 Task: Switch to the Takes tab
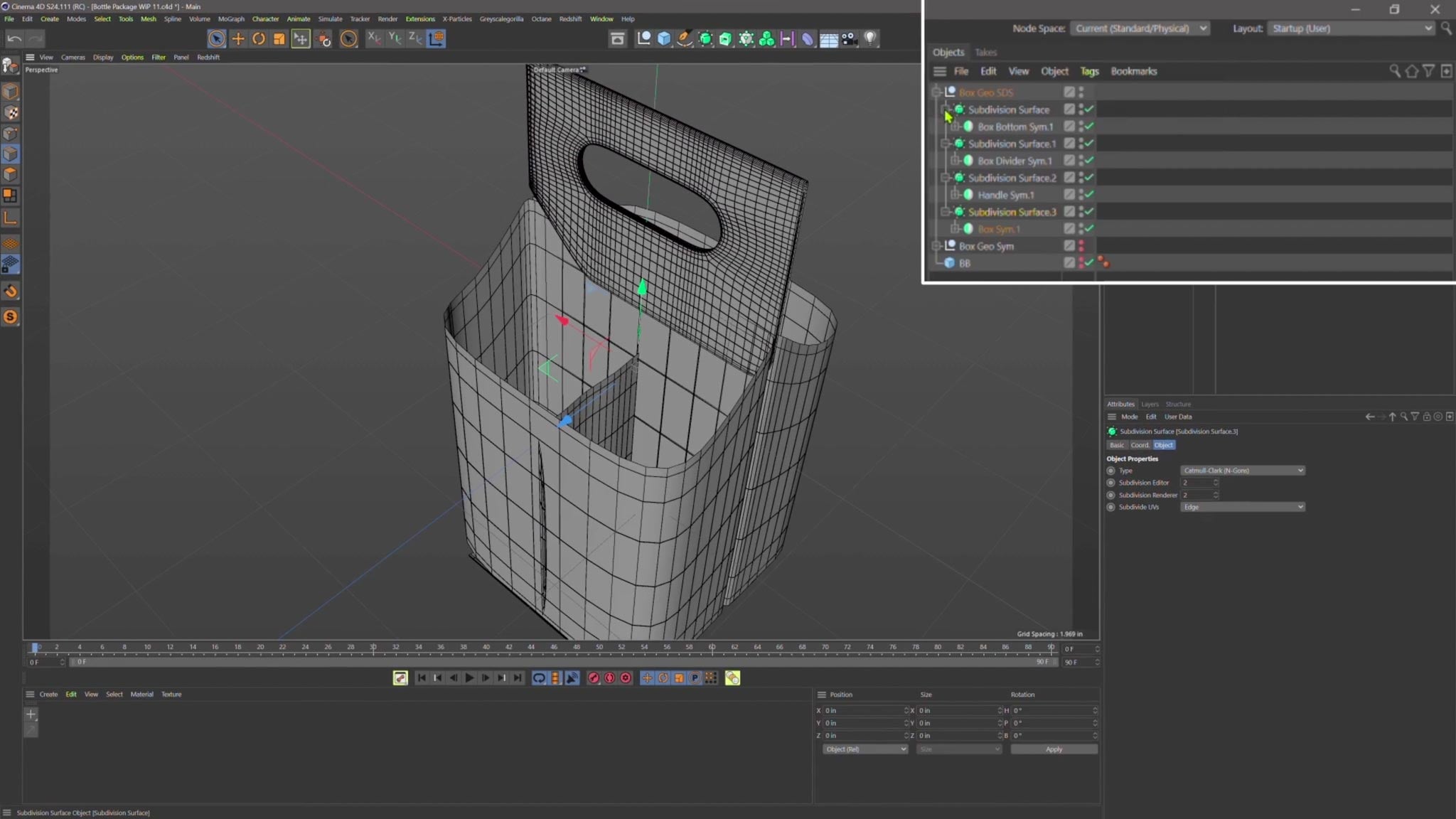(x=986, y=53)
